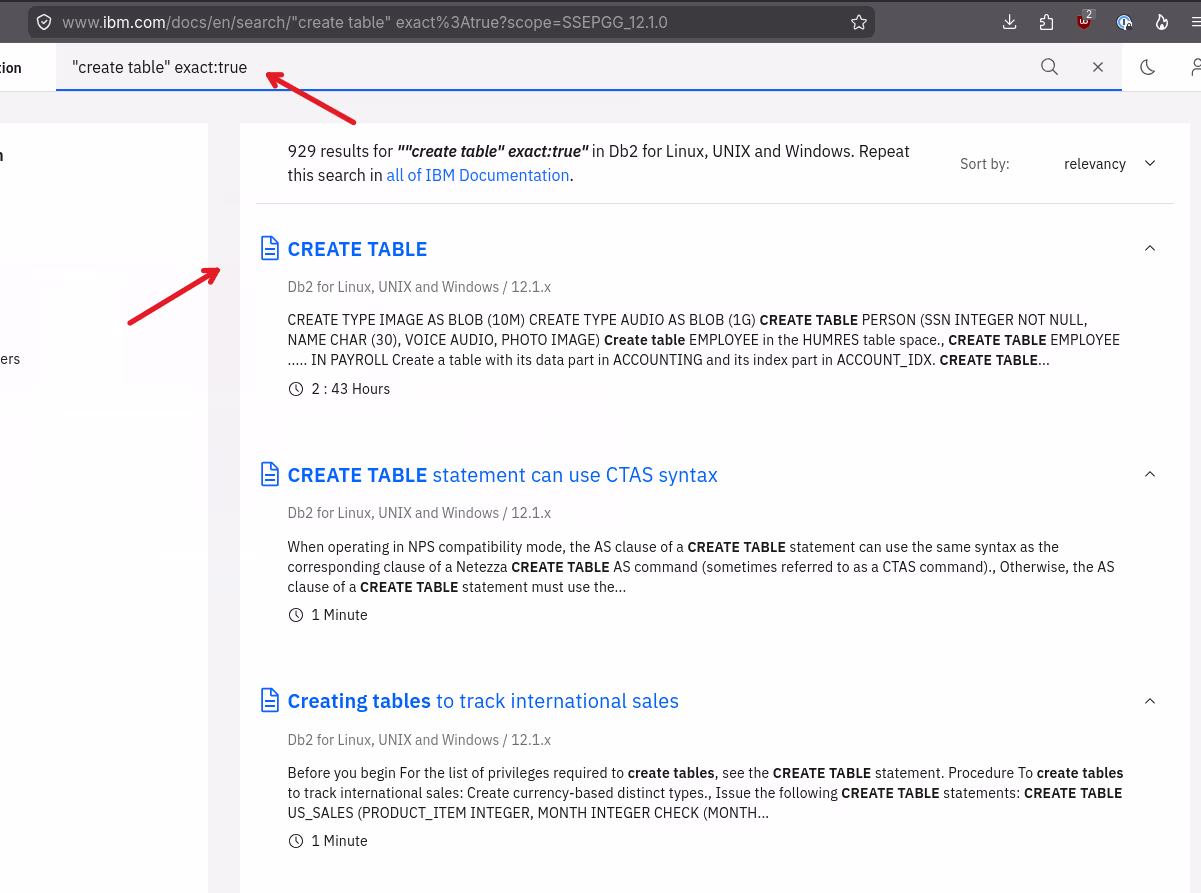Open the Sort by relevancy dropdown
Viewport: 1201px width, 893px height.
tap(1110, 164)
